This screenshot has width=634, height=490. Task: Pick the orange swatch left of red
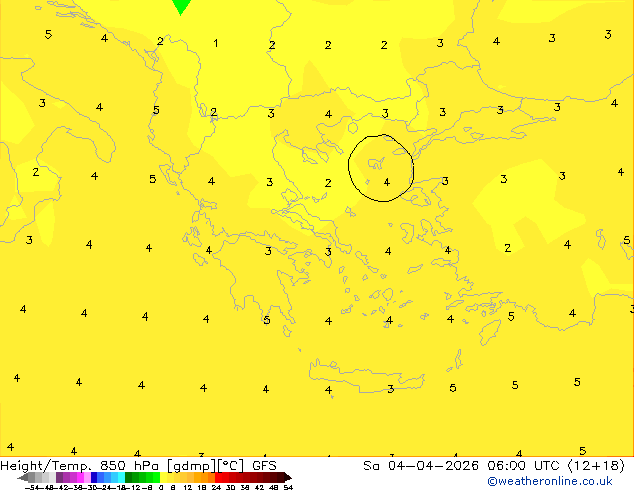click(211, 477)
